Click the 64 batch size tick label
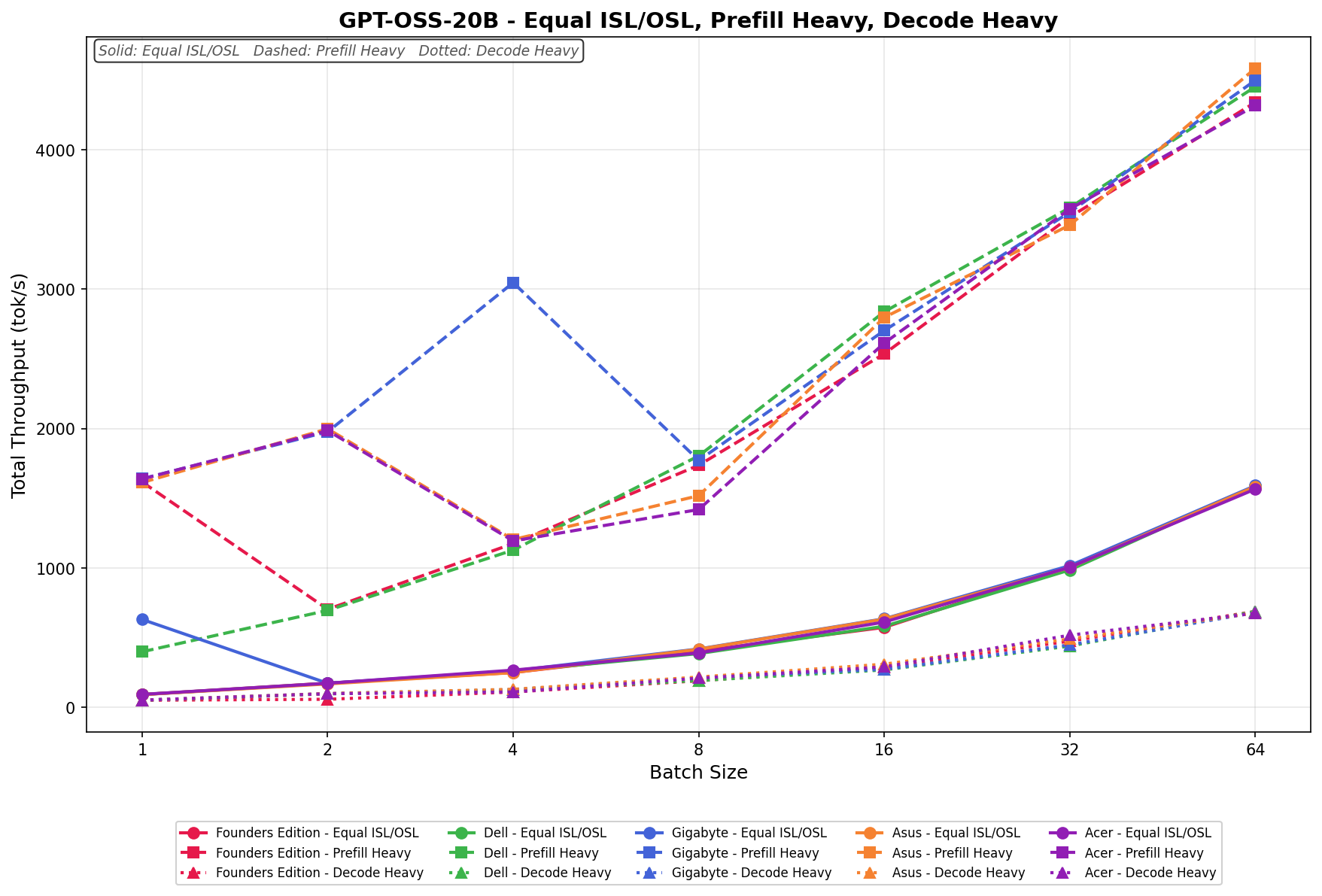1322x896 pixels. 1254,749
